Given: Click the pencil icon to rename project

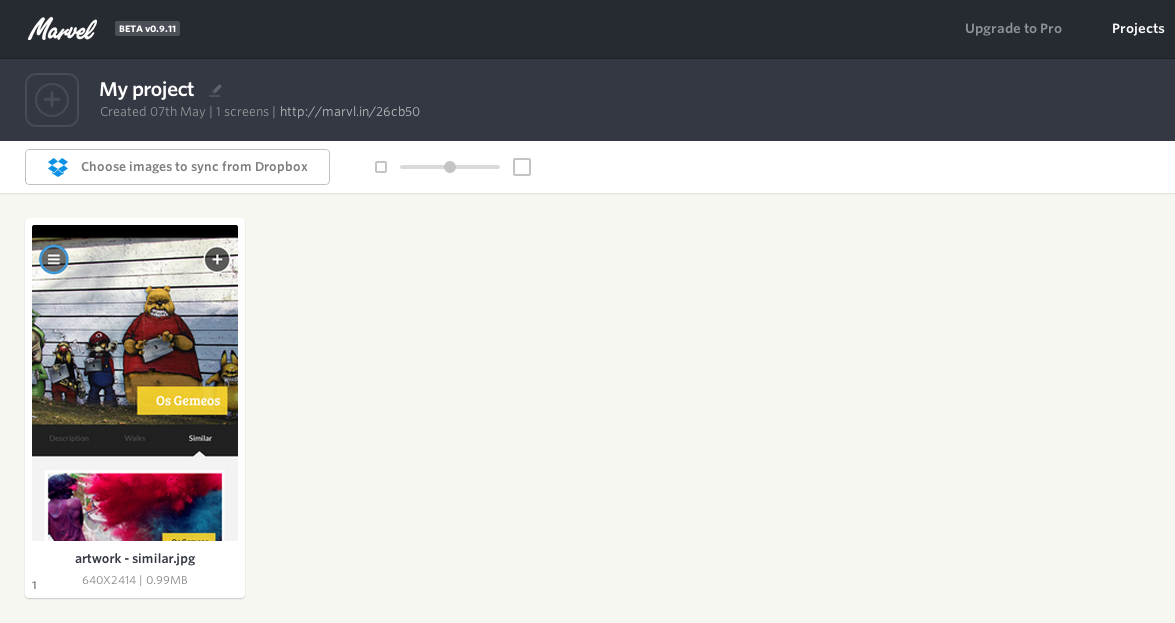Looking at the screenshot, I should [216, 90].
